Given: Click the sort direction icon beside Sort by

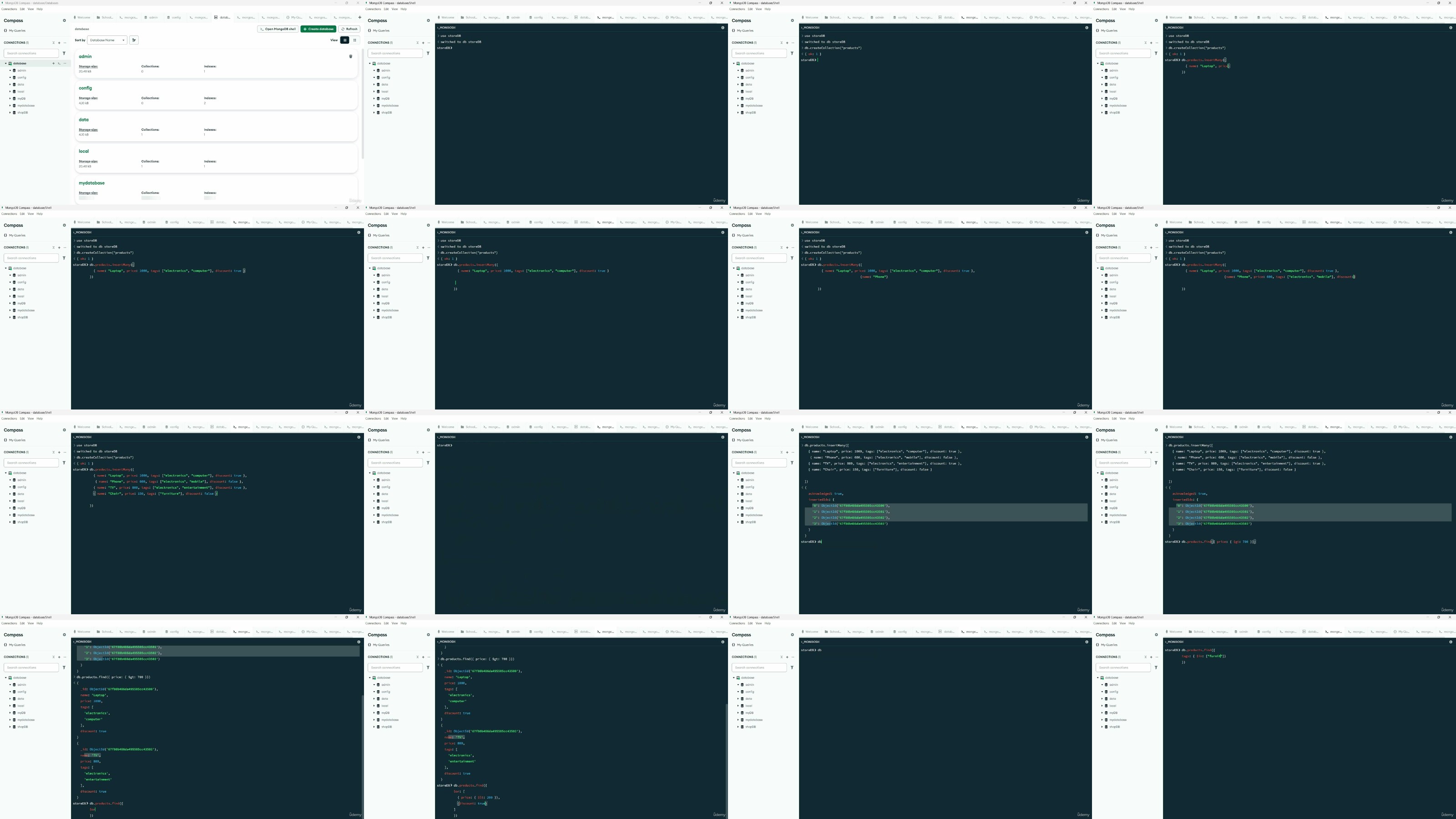Looking at the screenshot, I should tap(134, 40).
